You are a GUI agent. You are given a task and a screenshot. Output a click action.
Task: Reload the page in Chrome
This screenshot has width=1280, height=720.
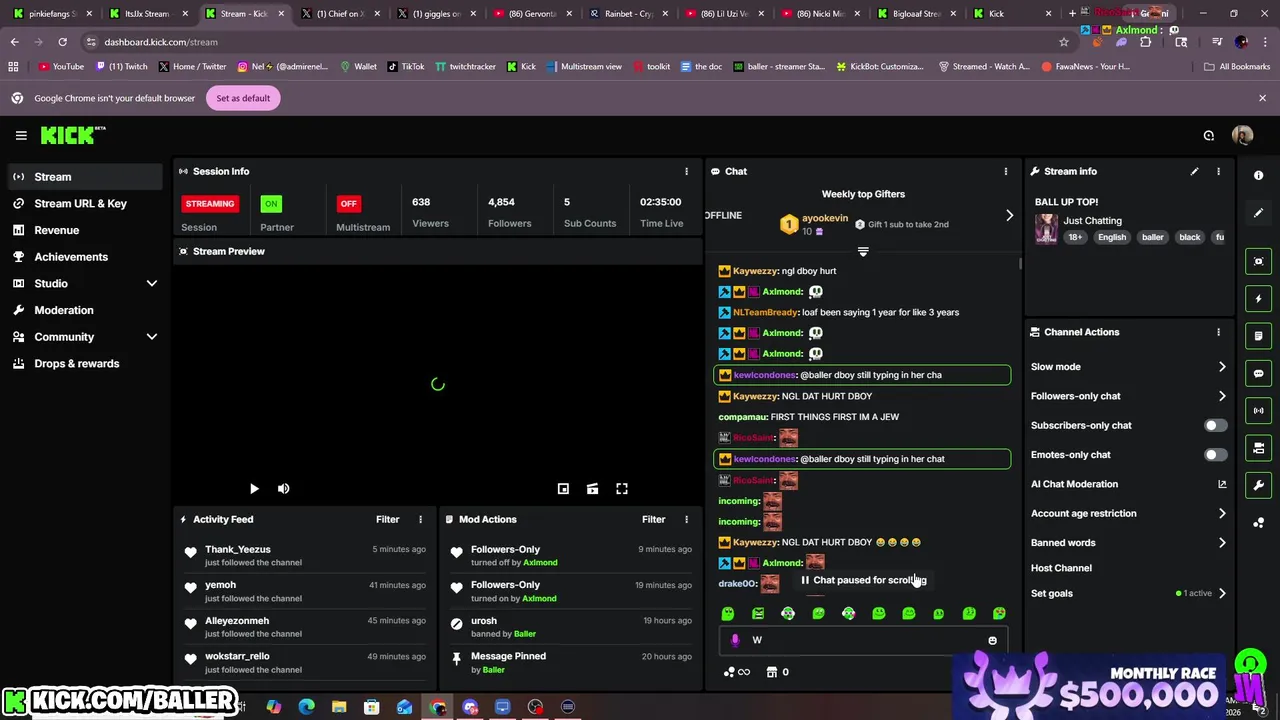coord(62,42)
